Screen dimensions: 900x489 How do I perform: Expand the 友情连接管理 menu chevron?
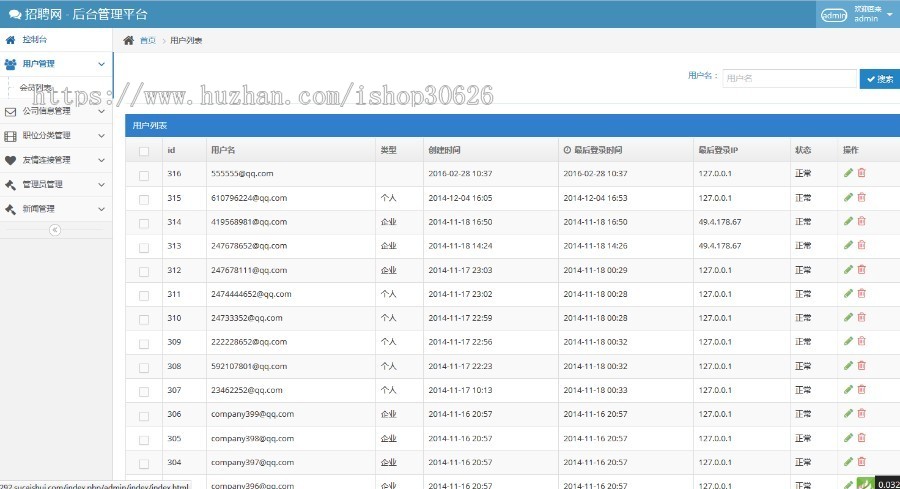pyautogui.click(x=101, y=160)
